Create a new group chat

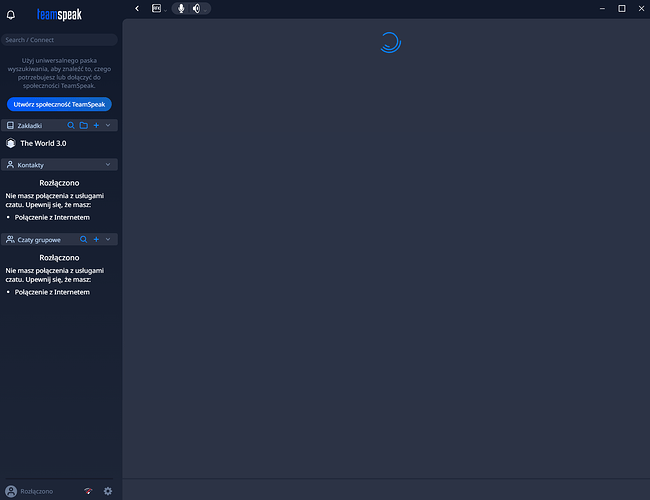coord(96,239)
